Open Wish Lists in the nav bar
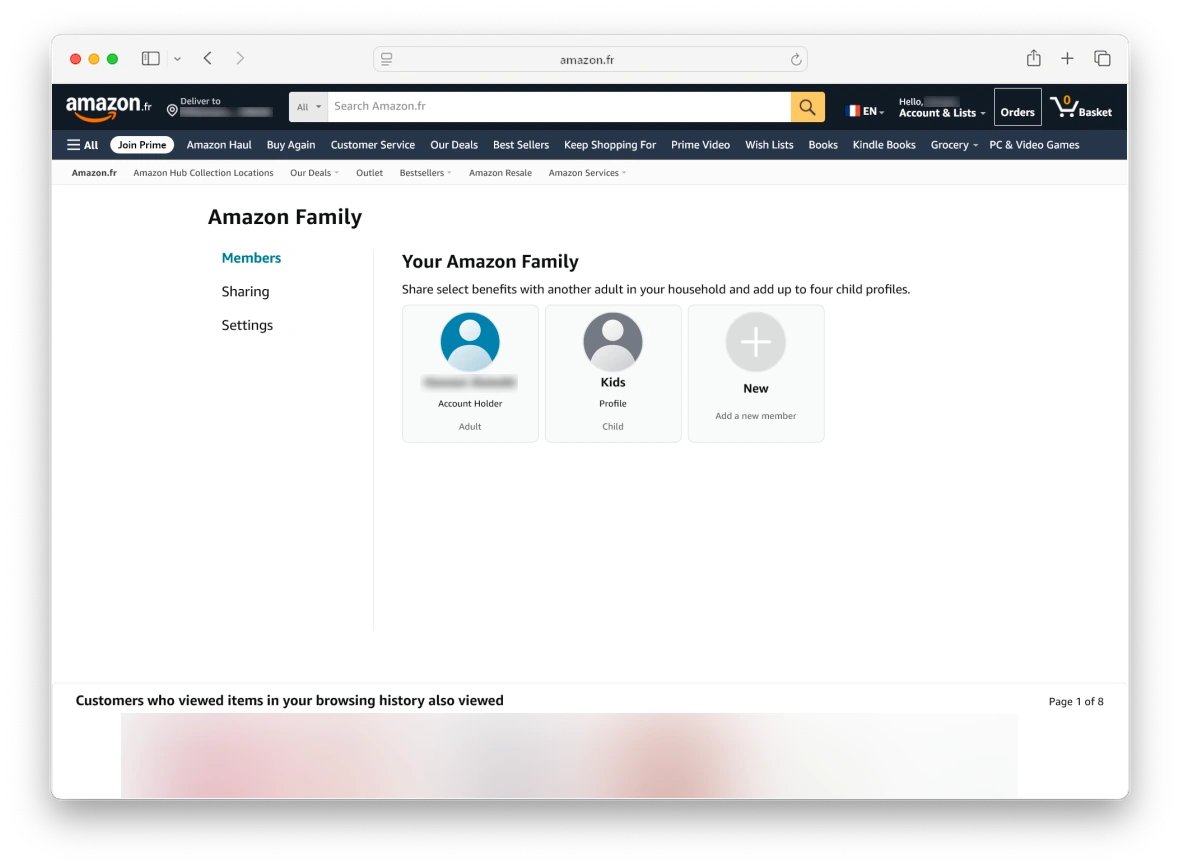 pos(769,144)
